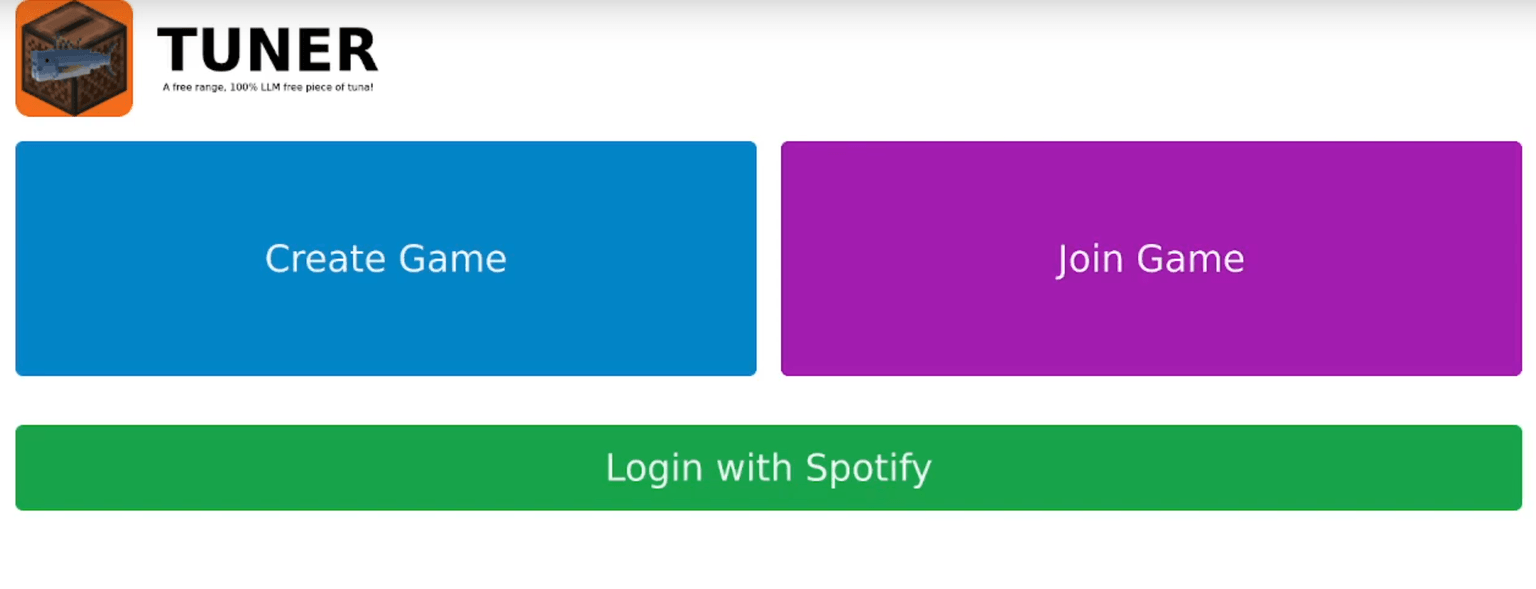Click the "Create Game" label text

click(x=385, y=259)
